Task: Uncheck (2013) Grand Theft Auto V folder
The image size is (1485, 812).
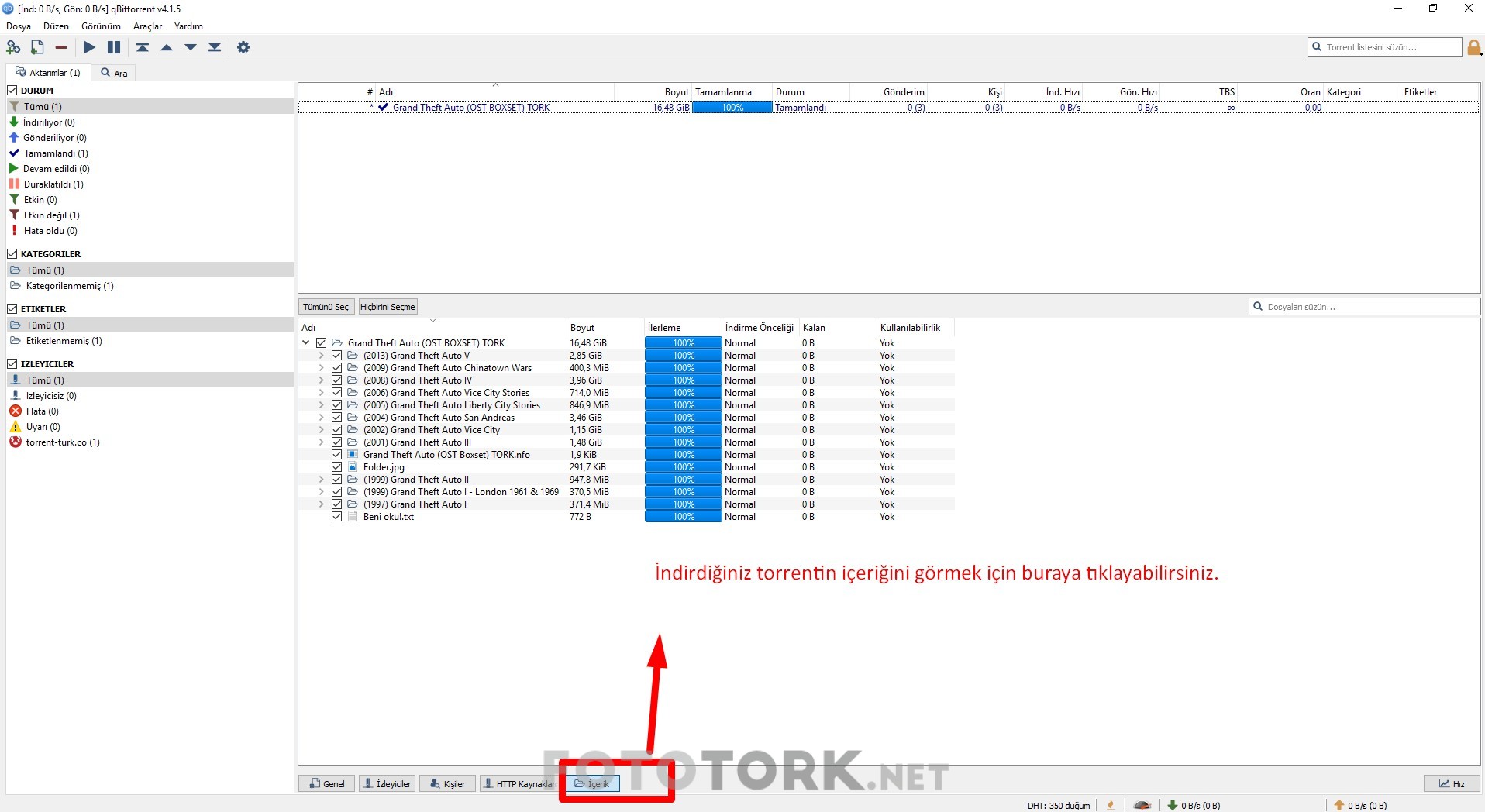Action: [336, 356]
